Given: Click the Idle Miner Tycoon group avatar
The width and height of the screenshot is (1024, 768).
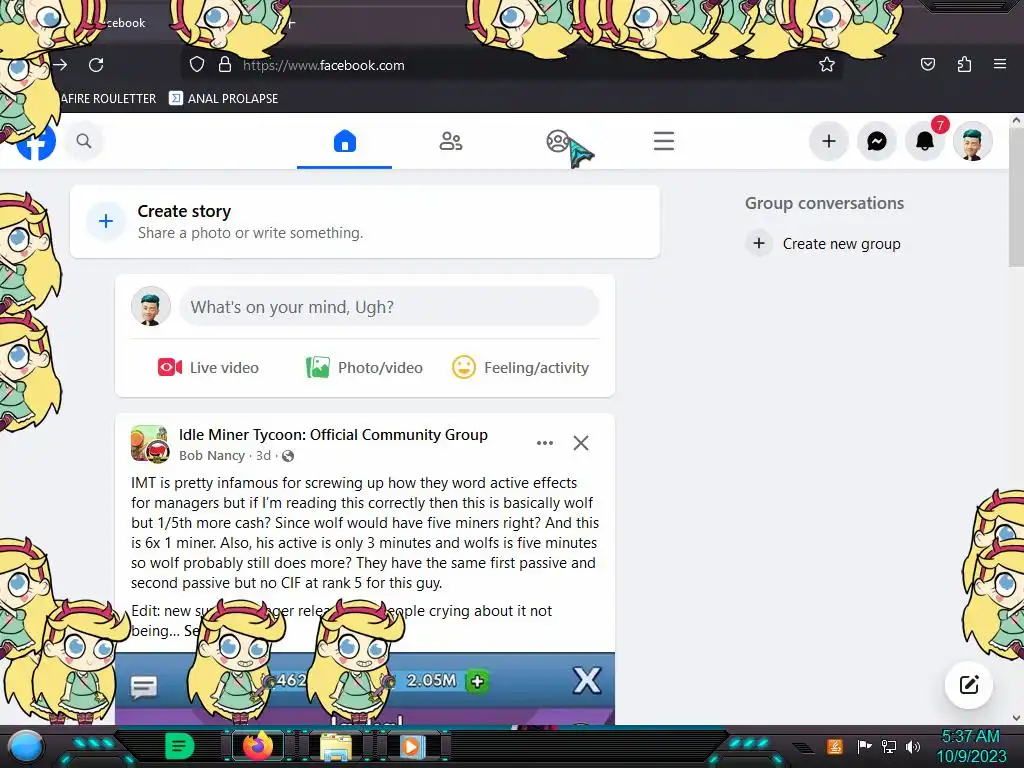Looking at the screenshot, I should (150, 443).
